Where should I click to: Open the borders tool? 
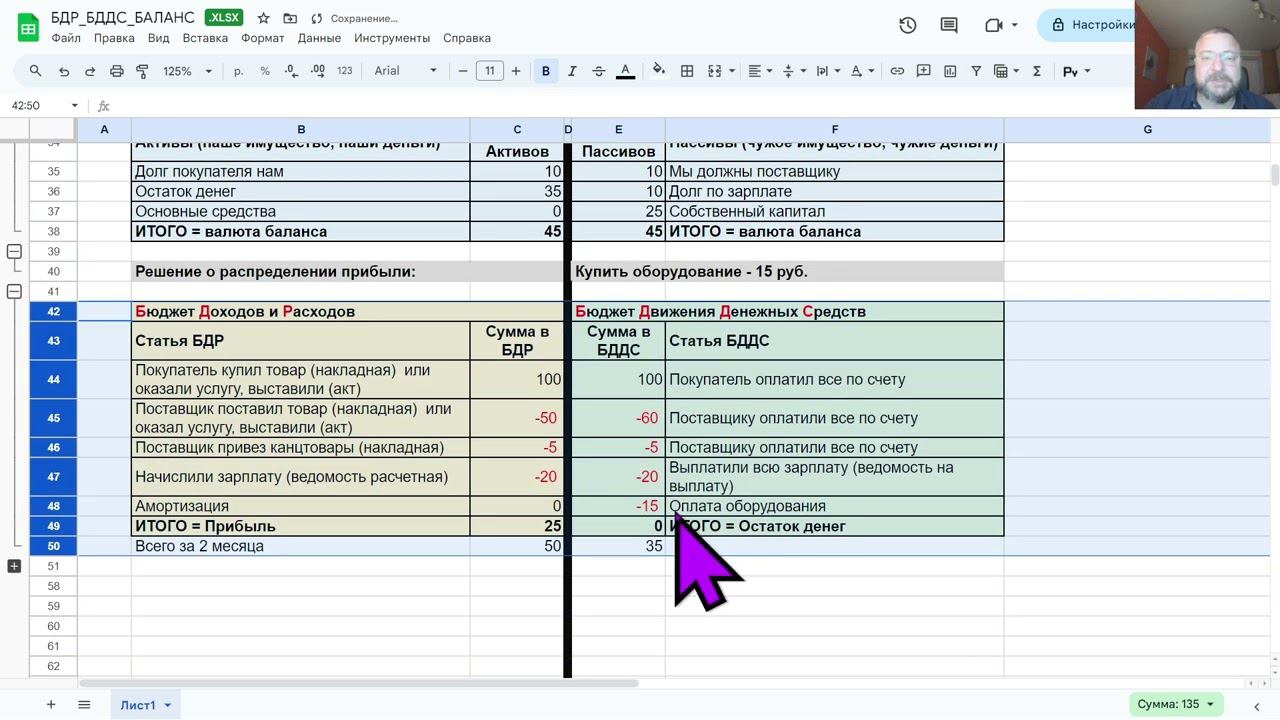687,71
